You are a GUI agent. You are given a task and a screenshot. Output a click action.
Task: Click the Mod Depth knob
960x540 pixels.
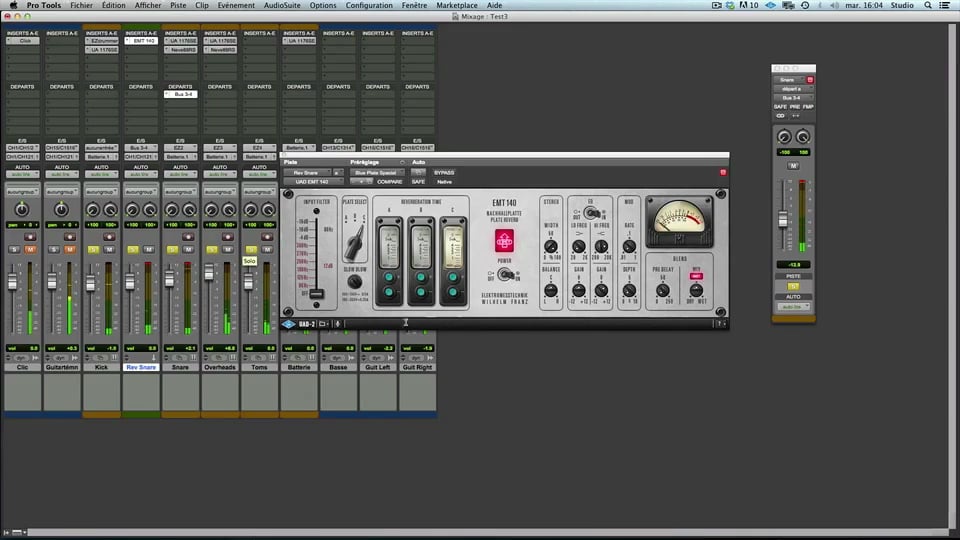point(629,291)
